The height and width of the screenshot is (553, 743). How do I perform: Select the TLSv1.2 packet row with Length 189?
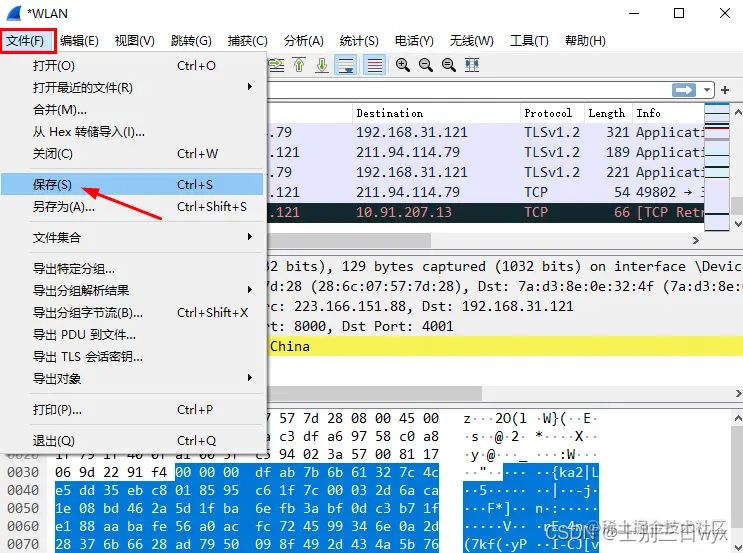486,152
